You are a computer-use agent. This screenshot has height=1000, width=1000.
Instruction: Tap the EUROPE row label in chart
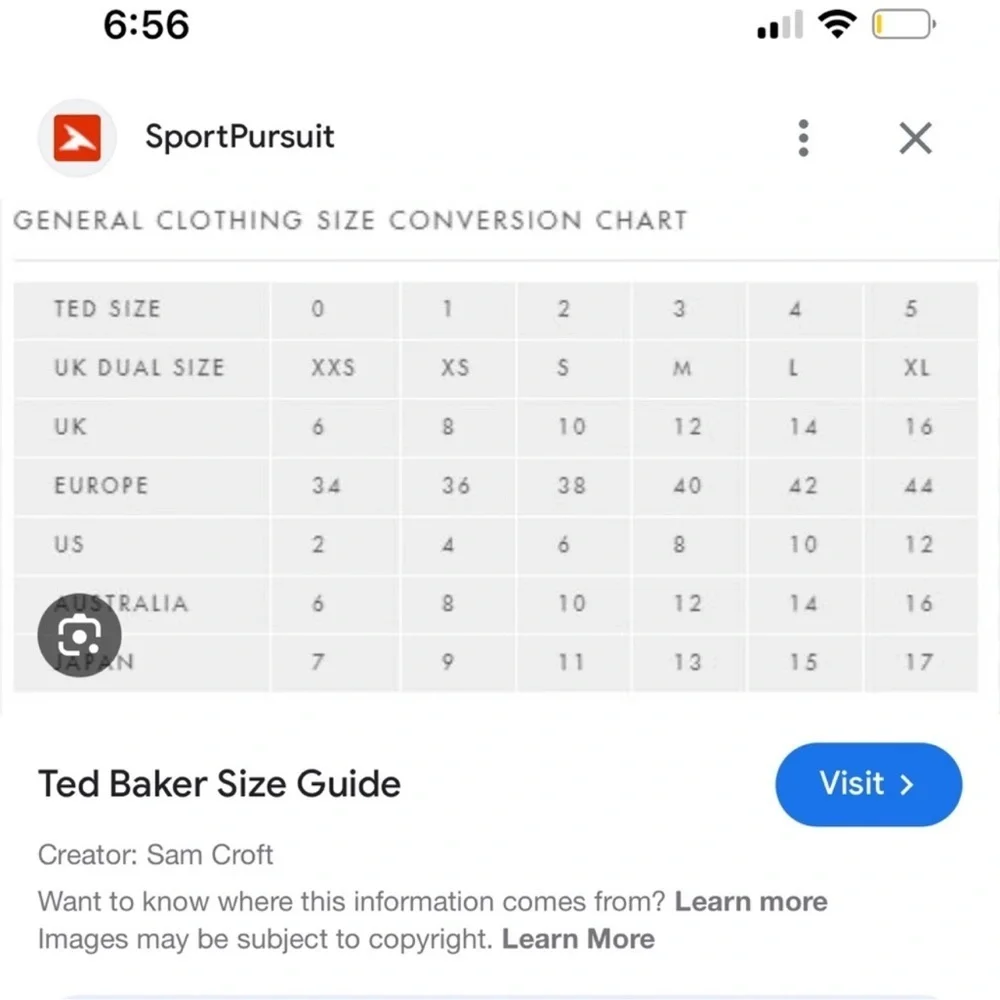pos(101,486)
